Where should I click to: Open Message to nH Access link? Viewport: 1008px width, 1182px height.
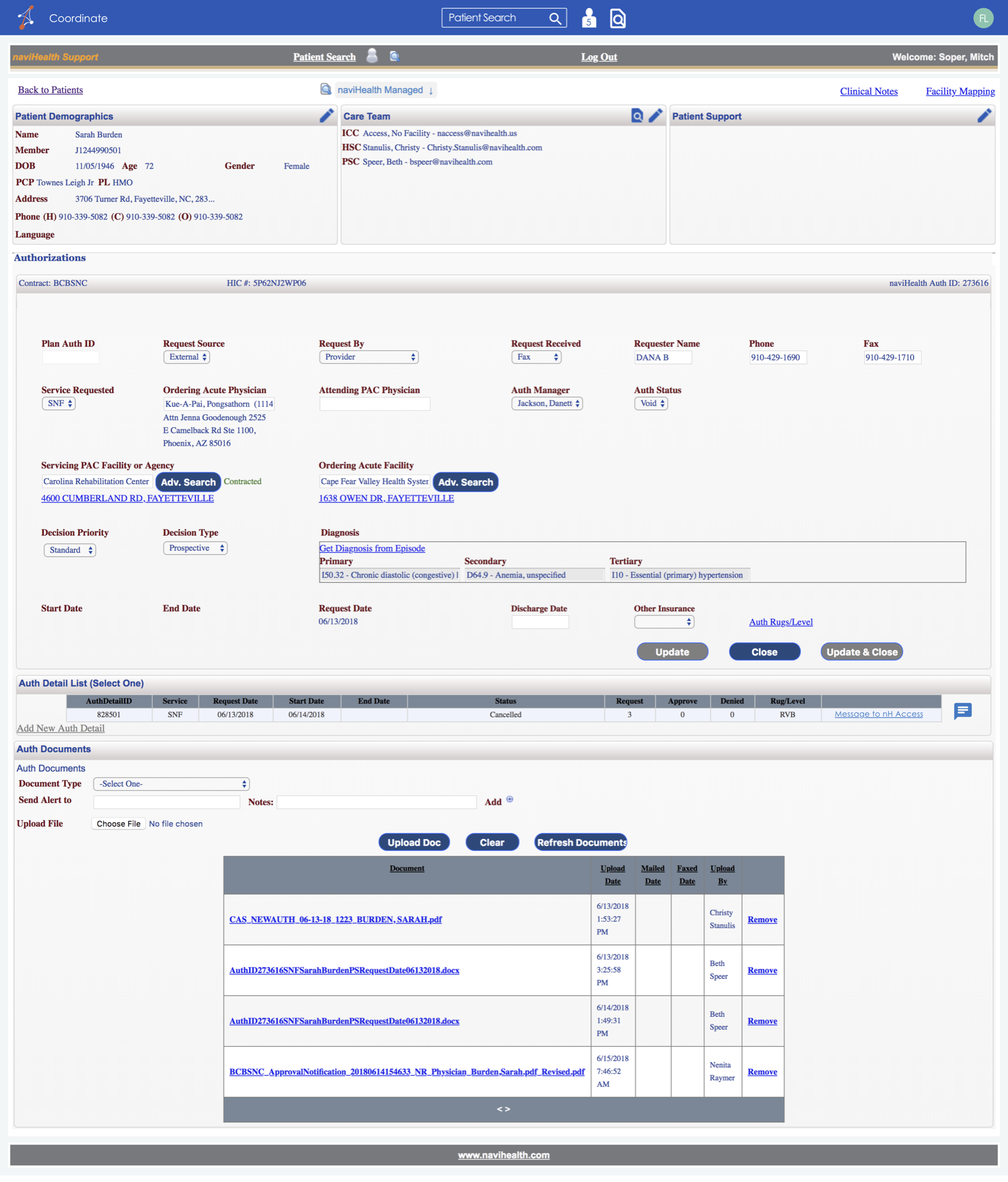coord(879,714)
